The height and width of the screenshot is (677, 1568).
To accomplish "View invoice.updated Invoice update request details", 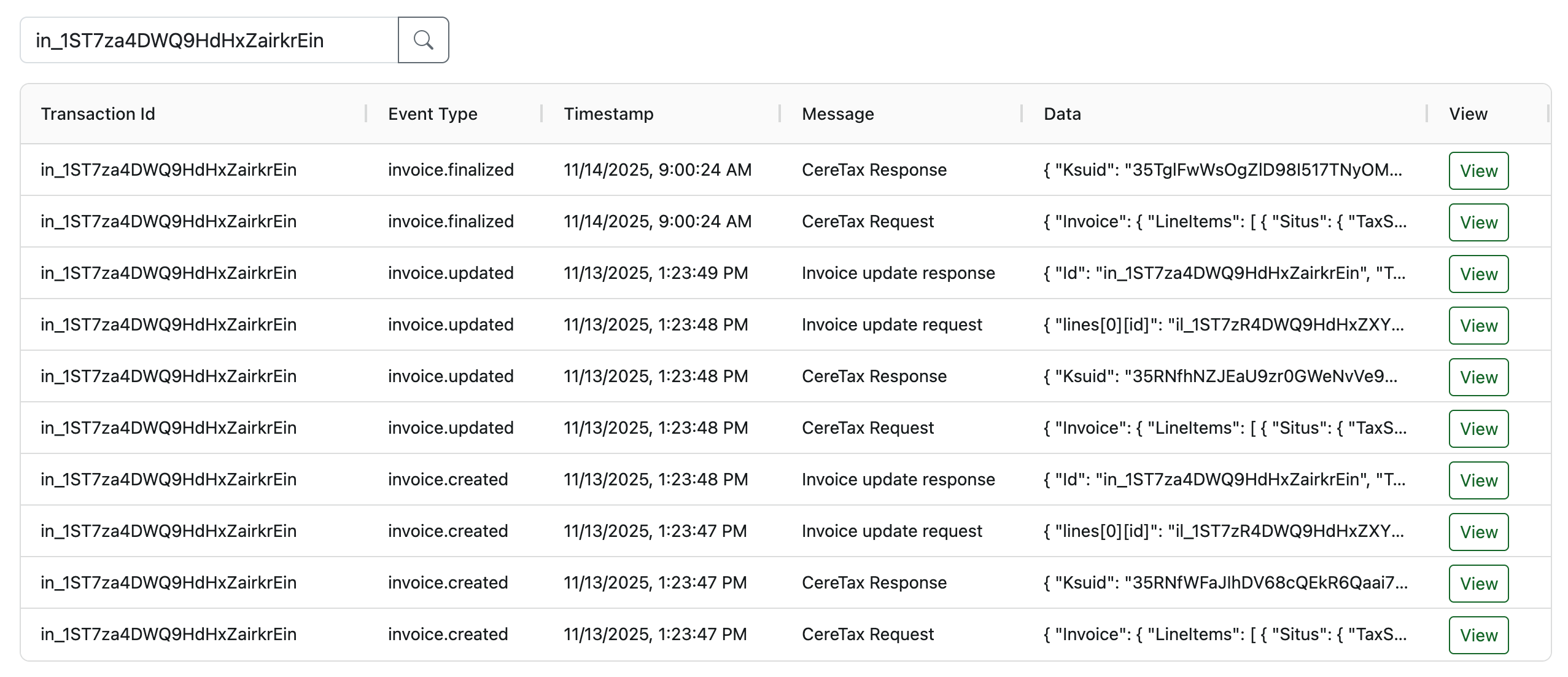I will tap(1478, 326).
